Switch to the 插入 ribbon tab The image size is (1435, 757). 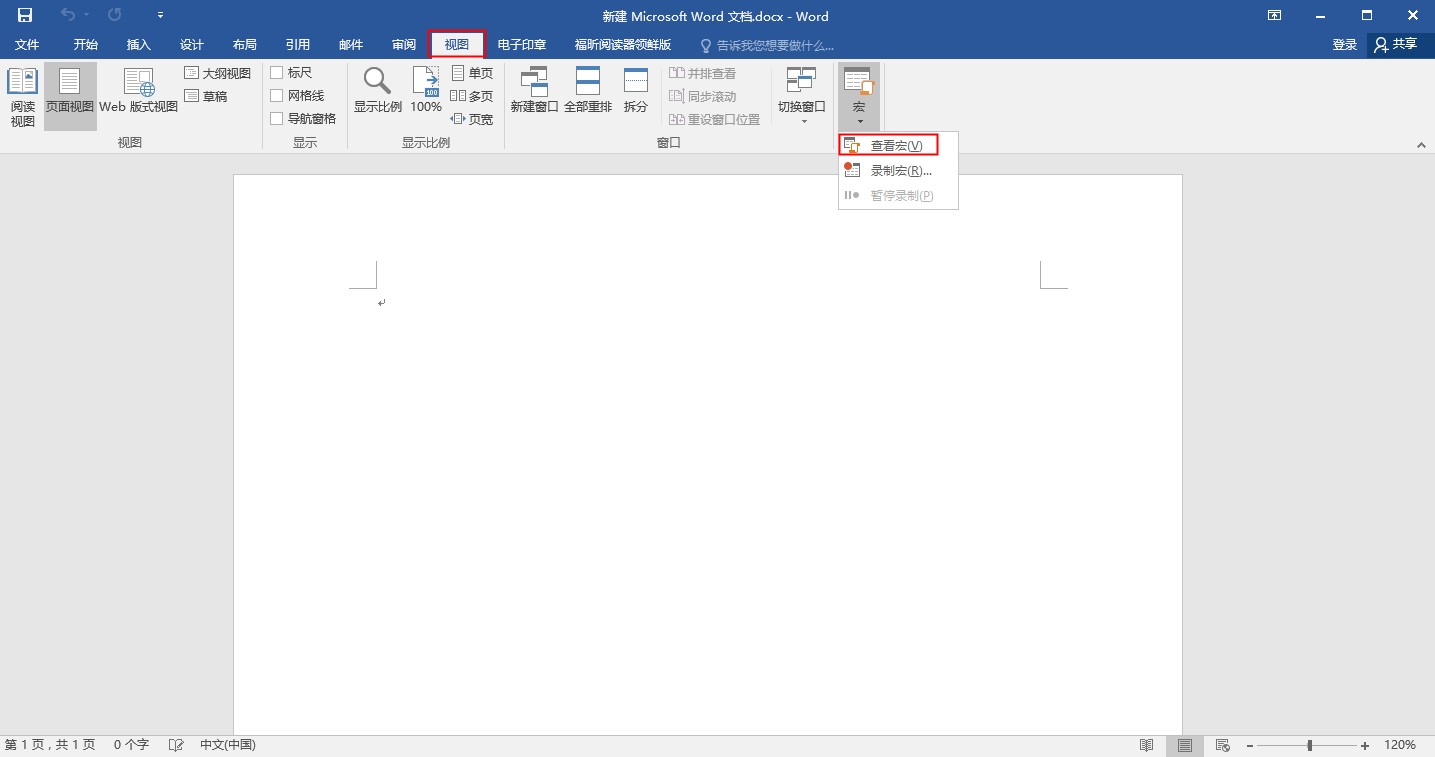(x=138, y=44)
